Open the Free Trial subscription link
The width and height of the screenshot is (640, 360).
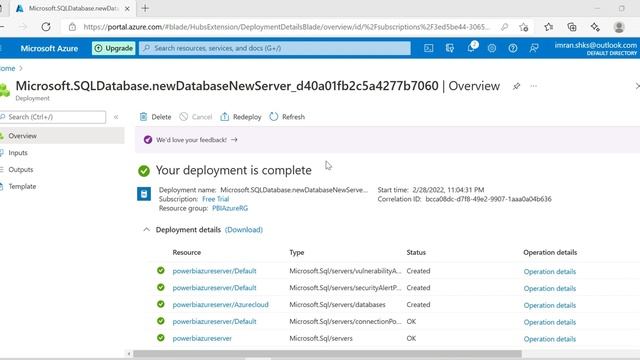point(216,199)
